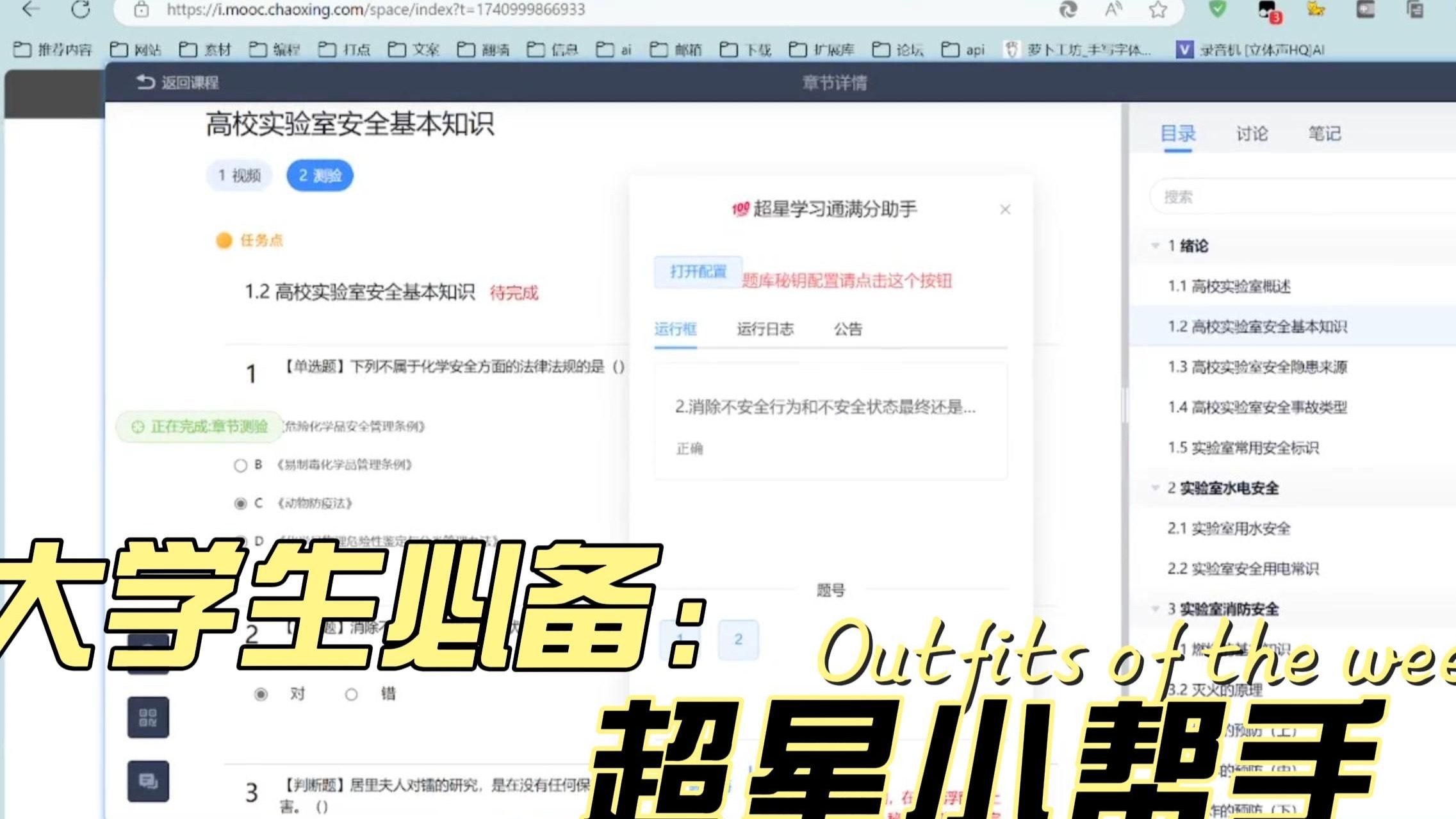The width and height of the screenshot is (1456, 819).
Task: Open the 信息 bookmark folder
Action: [553, 49]
